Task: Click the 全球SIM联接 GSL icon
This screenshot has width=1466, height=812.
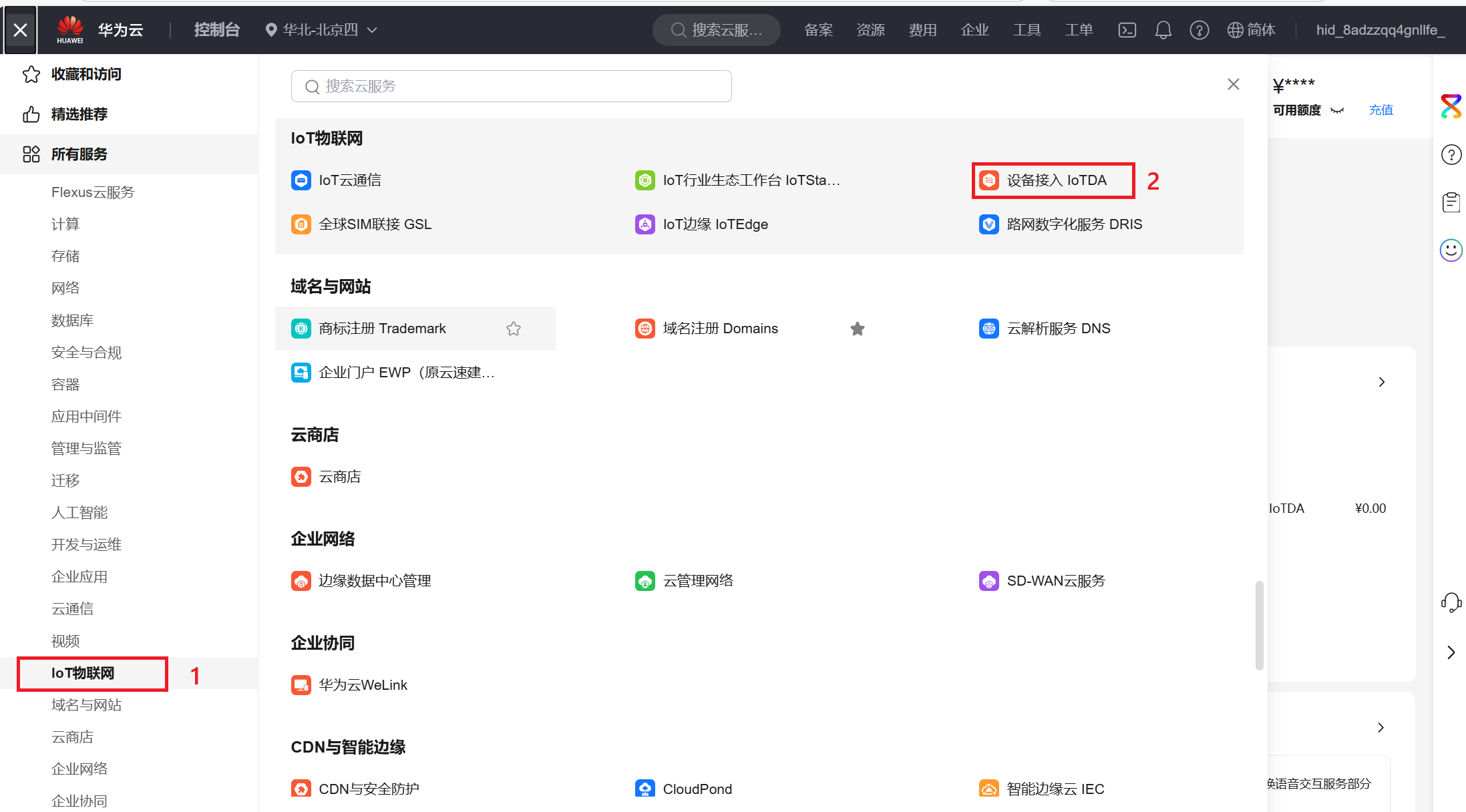Action: point(301,224)
